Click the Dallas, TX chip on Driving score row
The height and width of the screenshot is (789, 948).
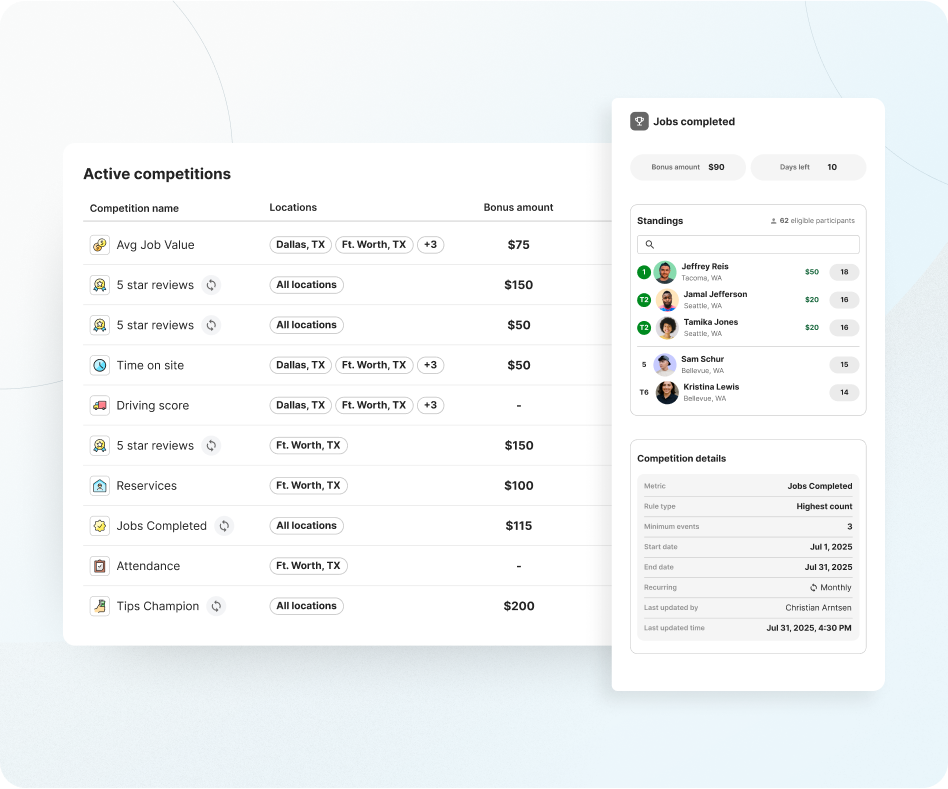[x=300, y=405]
